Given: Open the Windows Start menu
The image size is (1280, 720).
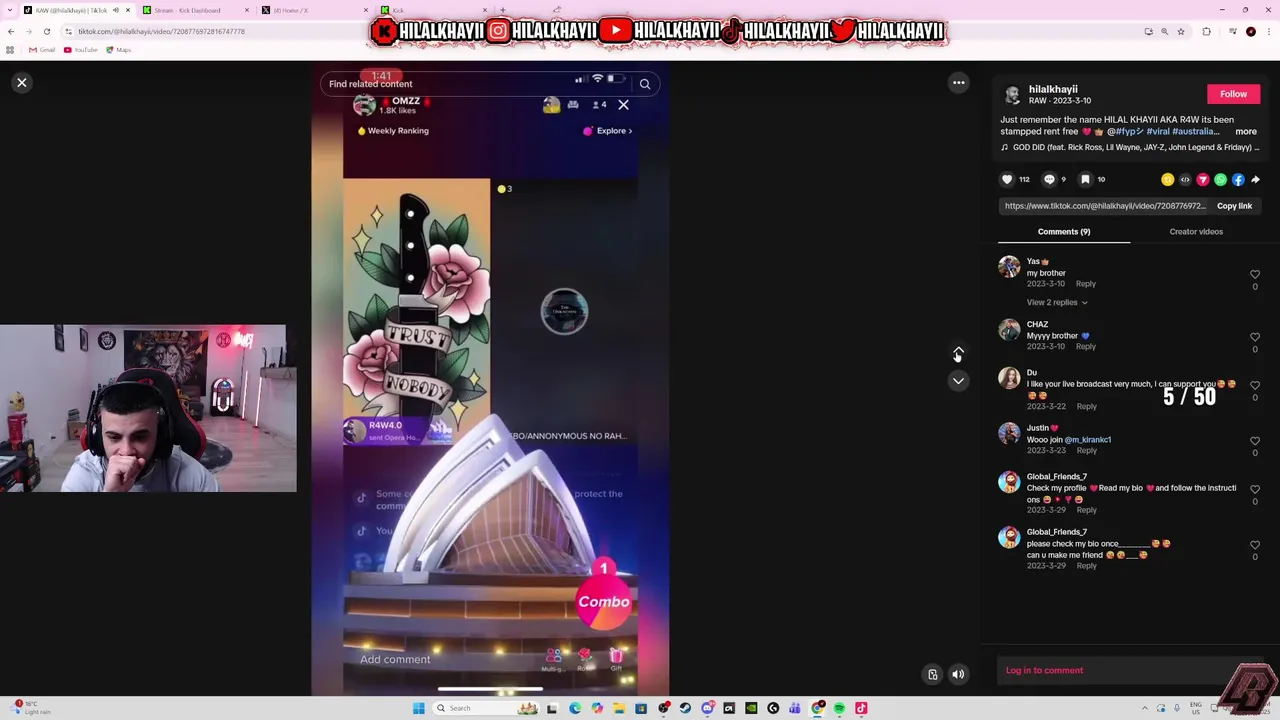Looking at the screenshot, I should pyautogui.click(x=418, y=708).
